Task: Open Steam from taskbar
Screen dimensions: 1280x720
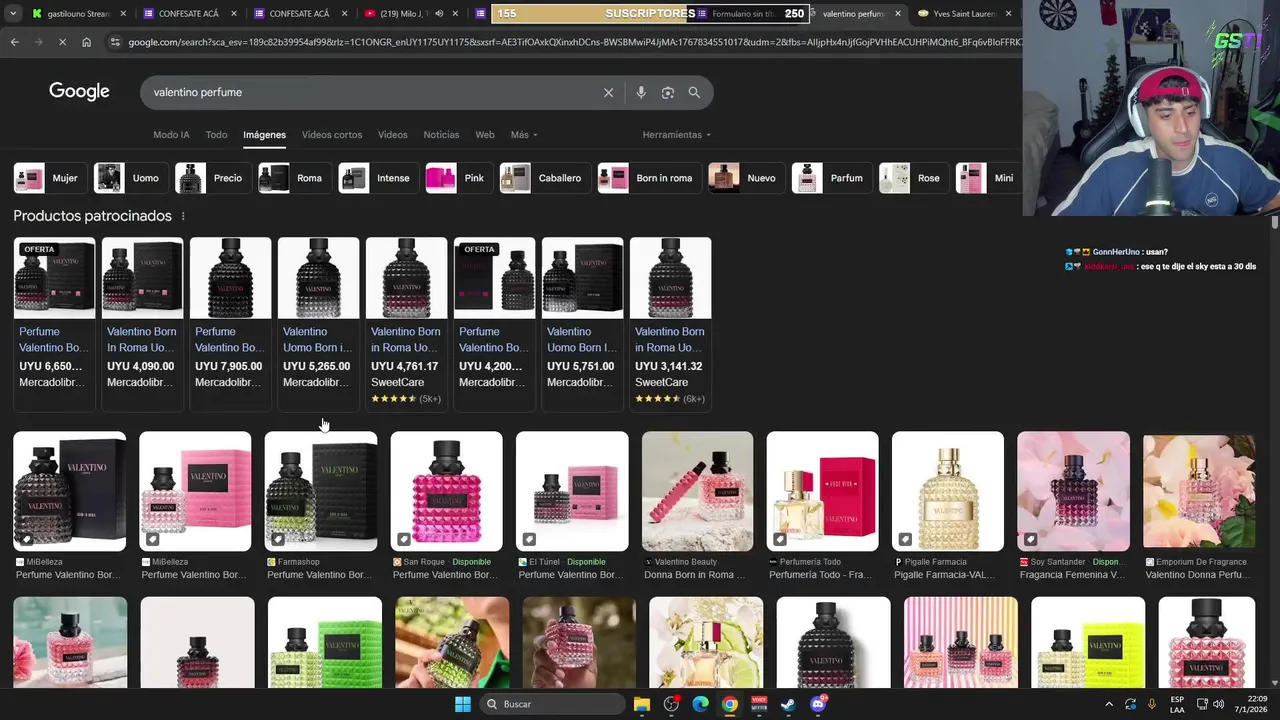Action: click(x=789, y=704)
